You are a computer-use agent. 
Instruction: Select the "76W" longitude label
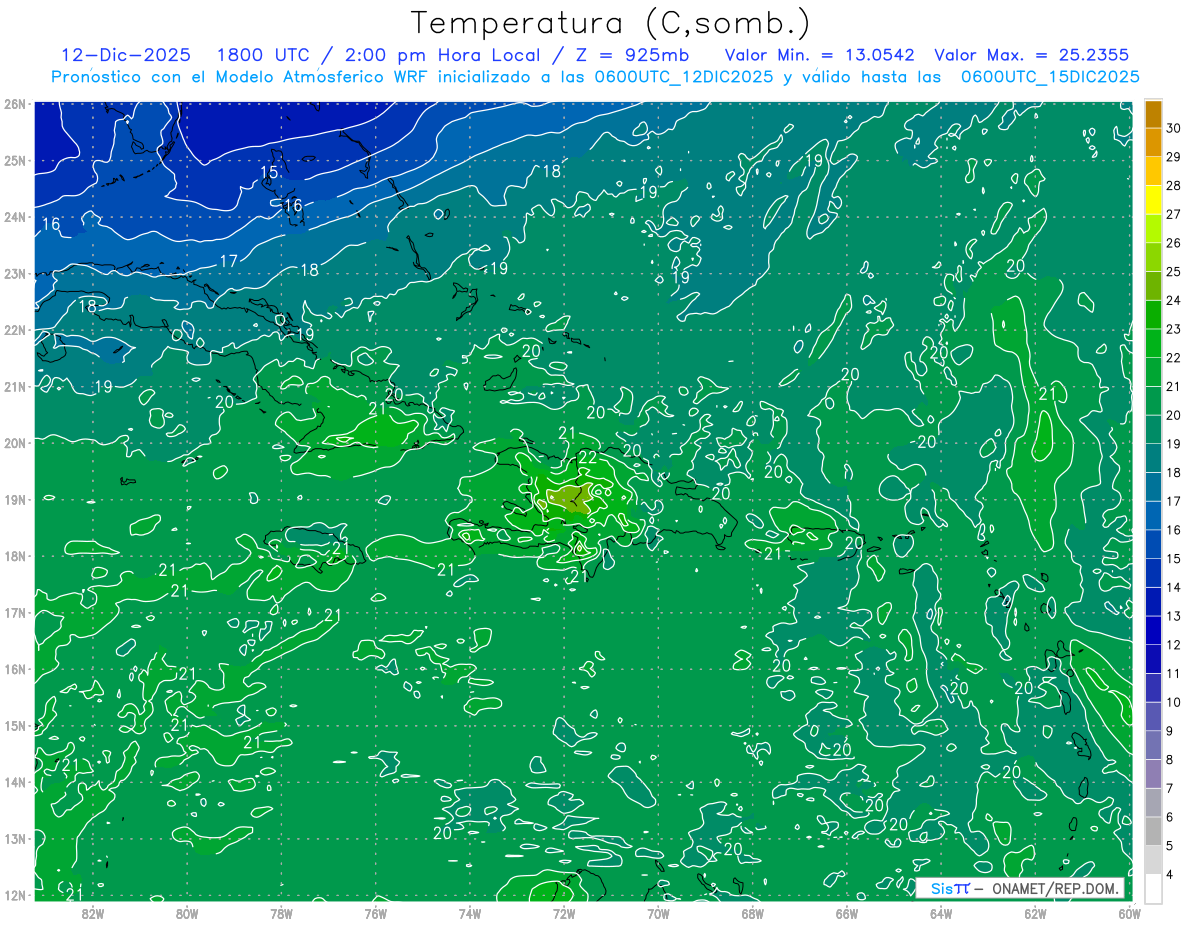point(375,913)
